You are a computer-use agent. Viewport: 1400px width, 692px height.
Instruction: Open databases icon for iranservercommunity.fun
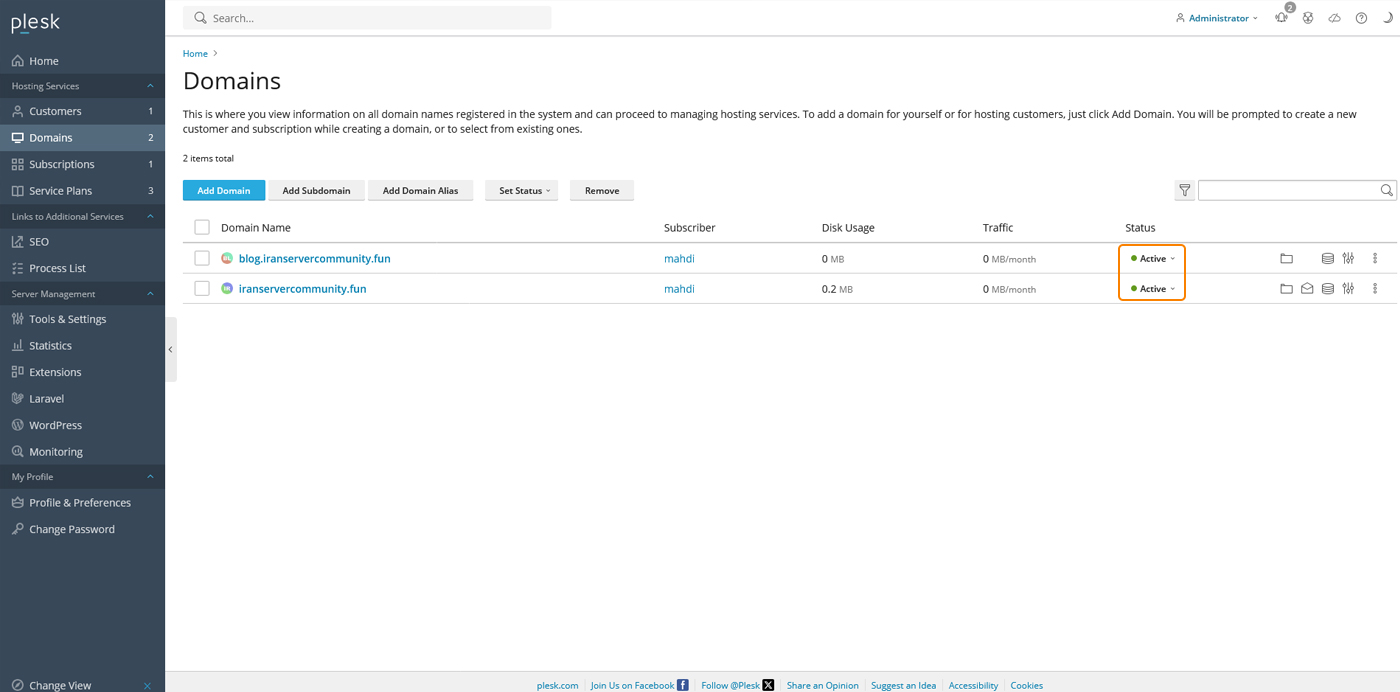pyautogui.click(x=1328, y=289)
